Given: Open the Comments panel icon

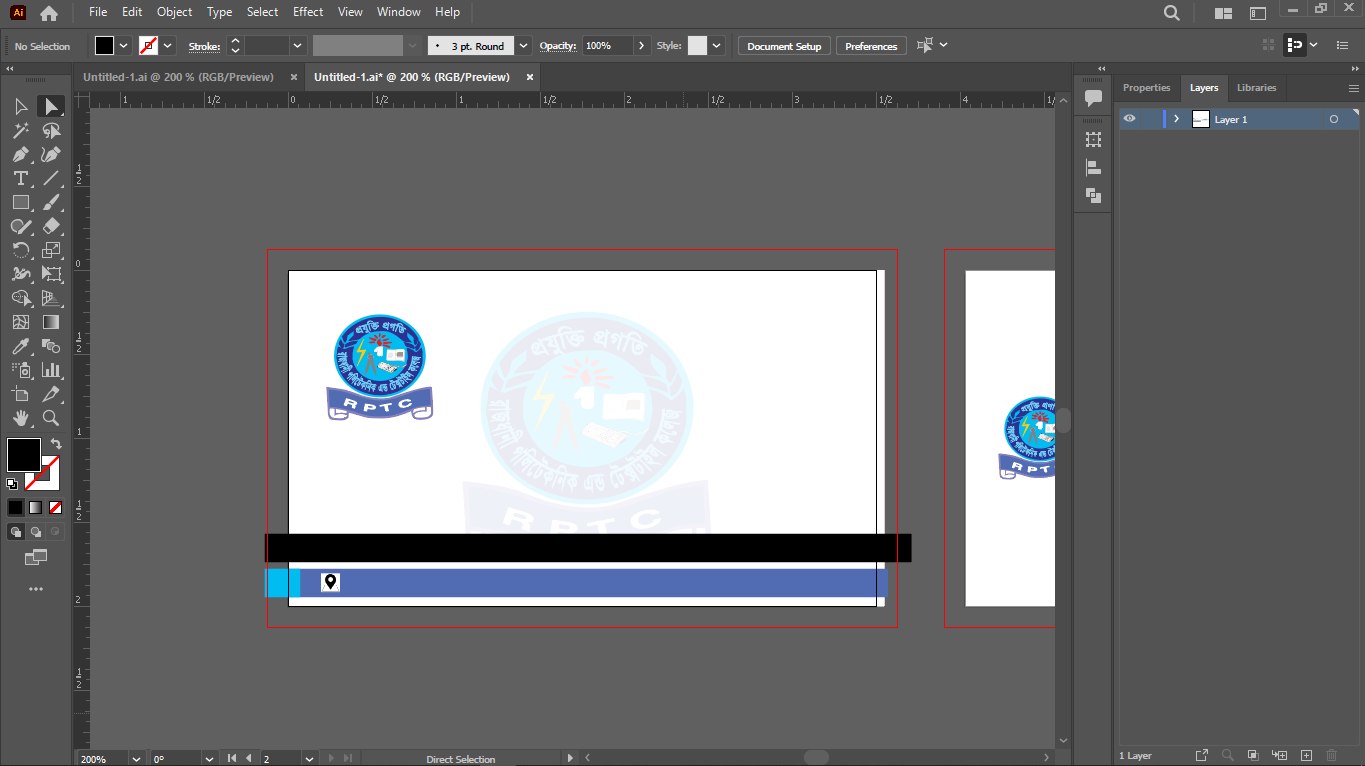Looking at the screenshot, I should point(1093,98).
